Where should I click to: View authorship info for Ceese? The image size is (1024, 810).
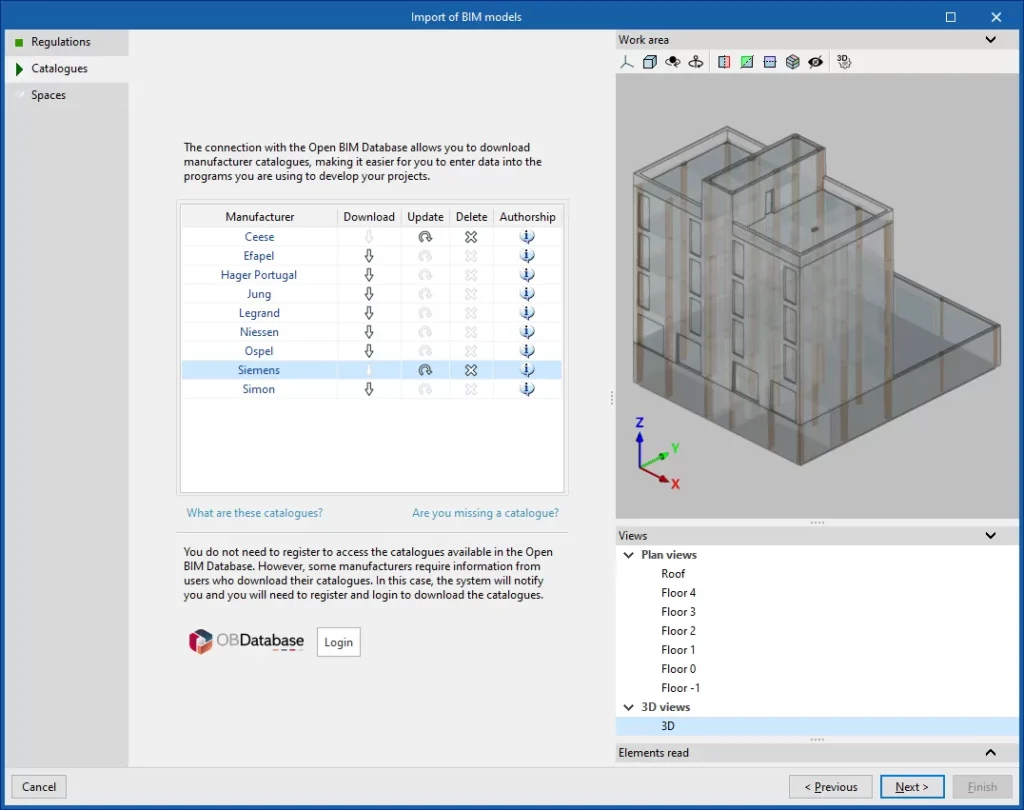pyautogui.click(x=527, y=236)
